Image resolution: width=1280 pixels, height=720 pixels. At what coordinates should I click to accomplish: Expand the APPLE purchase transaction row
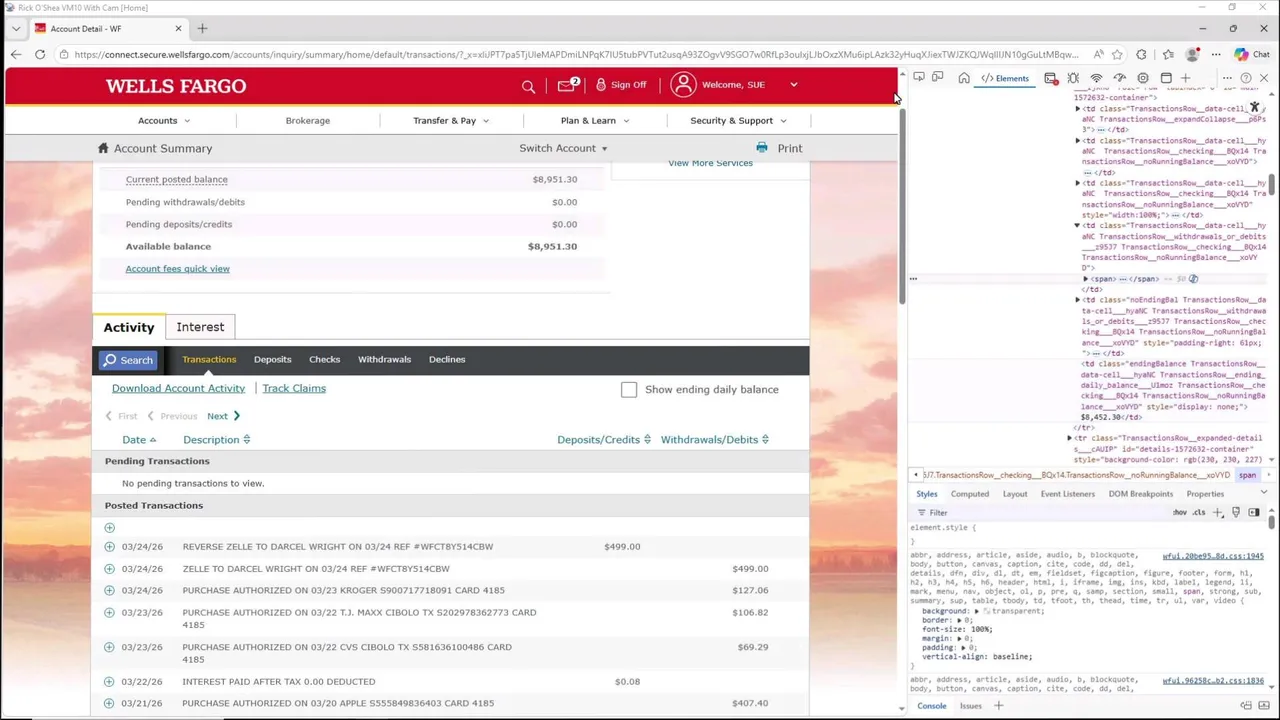coord(109,703)
